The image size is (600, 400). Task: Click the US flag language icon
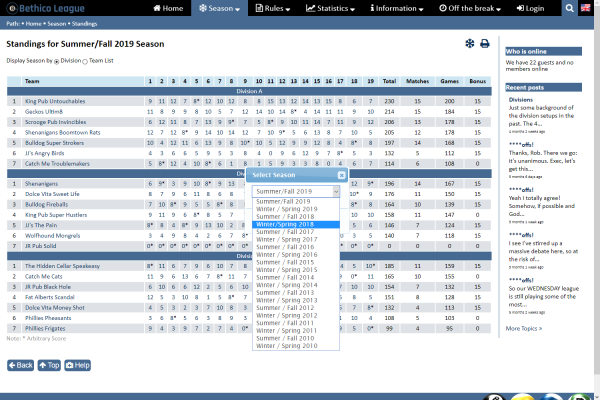pos(587,8)
